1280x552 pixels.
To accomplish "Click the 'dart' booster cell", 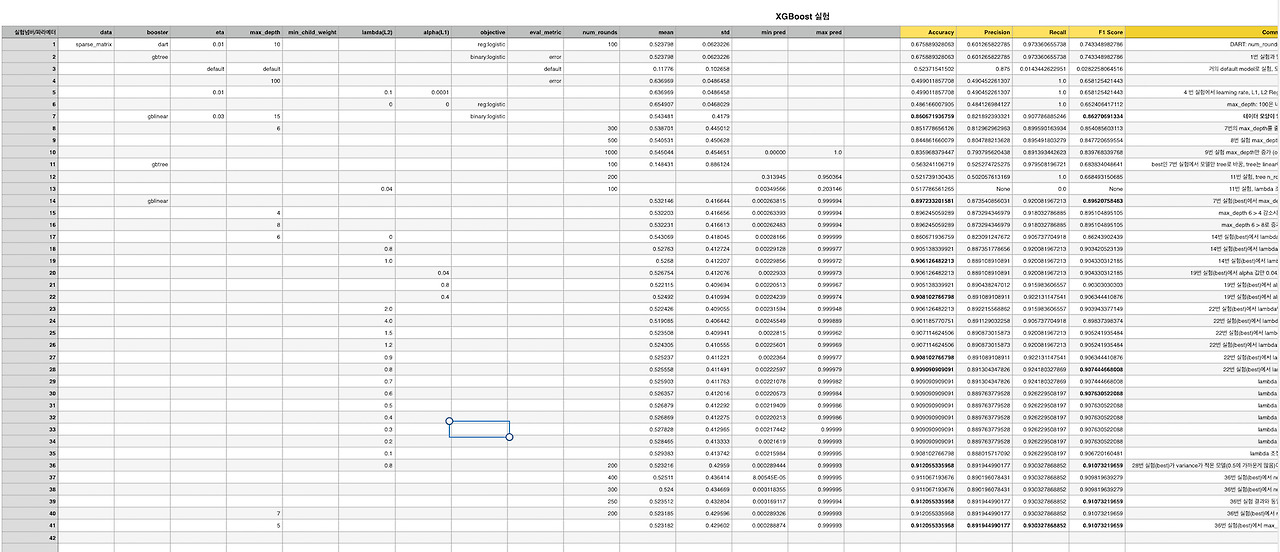I will (x=142, y=44).
